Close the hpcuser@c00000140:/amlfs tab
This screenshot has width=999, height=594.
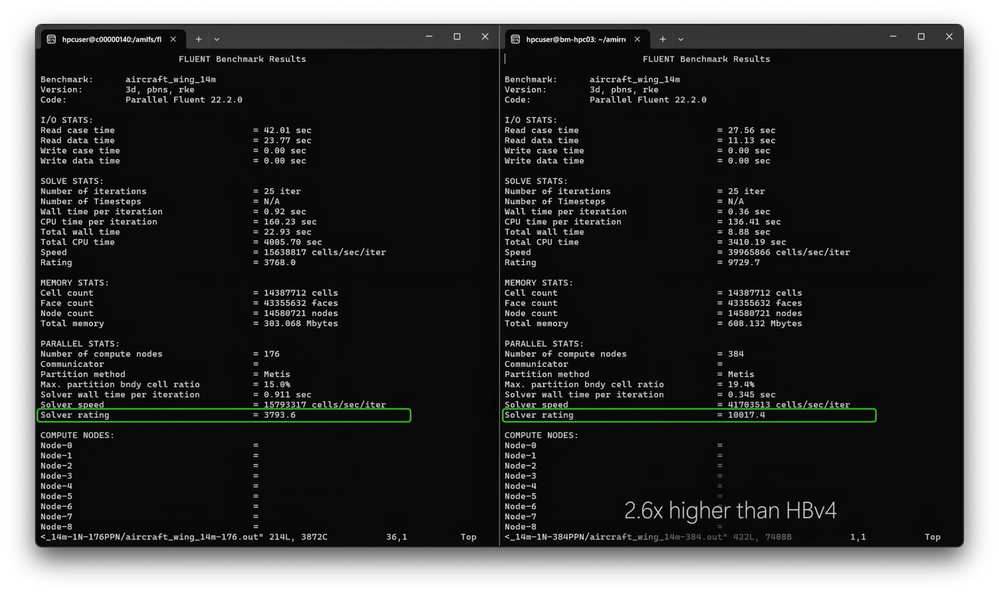coord(173,39)
